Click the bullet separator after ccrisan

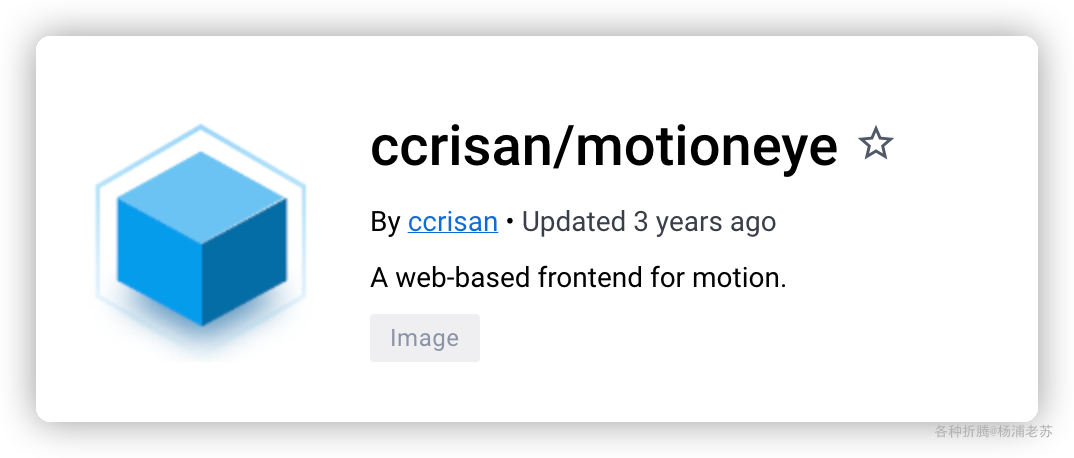(510, 222)
